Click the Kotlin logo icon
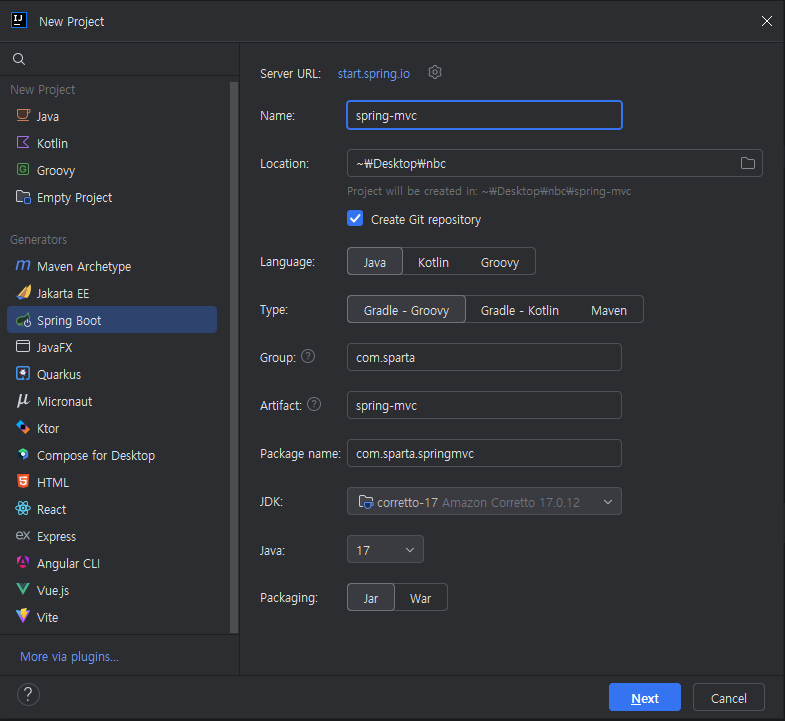 point(23,143)
